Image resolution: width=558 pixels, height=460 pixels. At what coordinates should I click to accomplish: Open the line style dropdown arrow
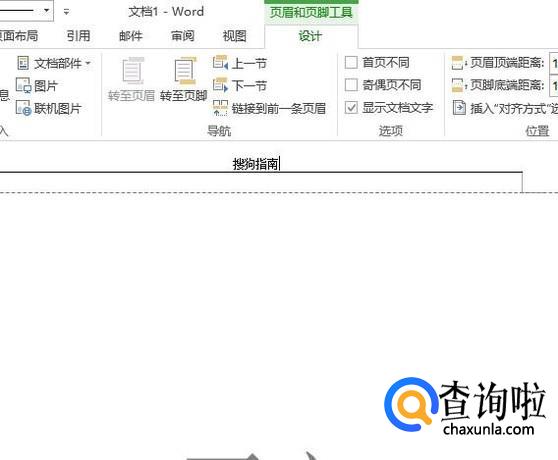[x=46, y=11]
